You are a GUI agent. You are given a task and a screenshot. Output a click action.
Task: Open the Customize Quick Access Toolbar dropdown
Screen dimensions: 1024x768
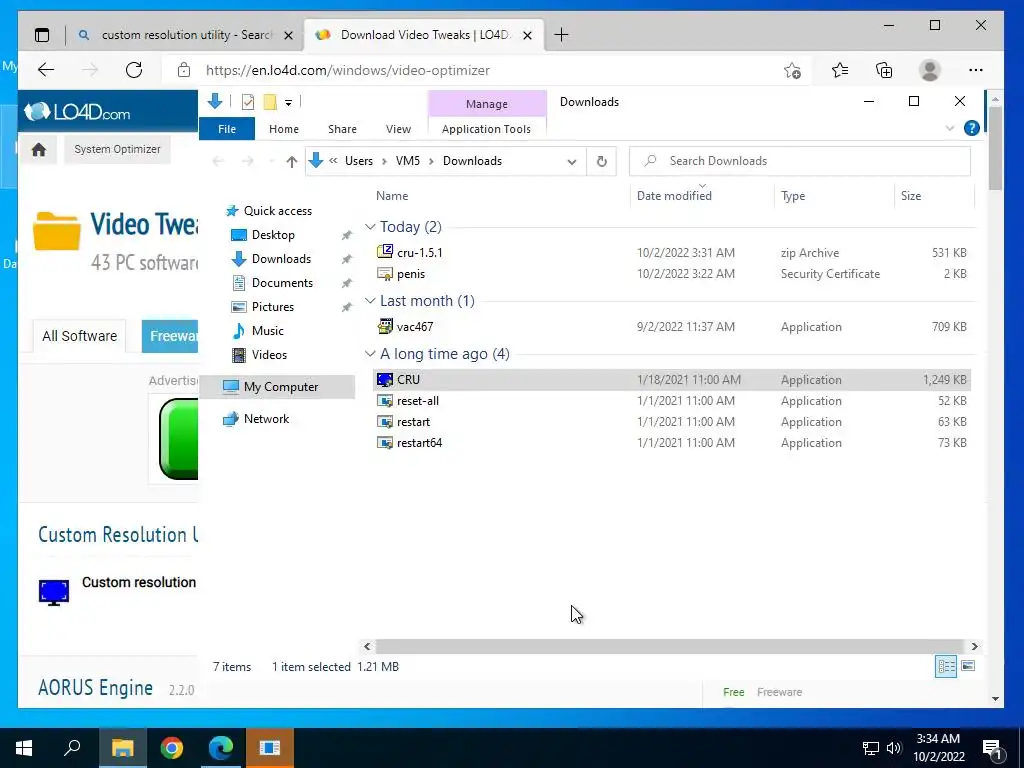pyautogui.click(x=288, y=103)
